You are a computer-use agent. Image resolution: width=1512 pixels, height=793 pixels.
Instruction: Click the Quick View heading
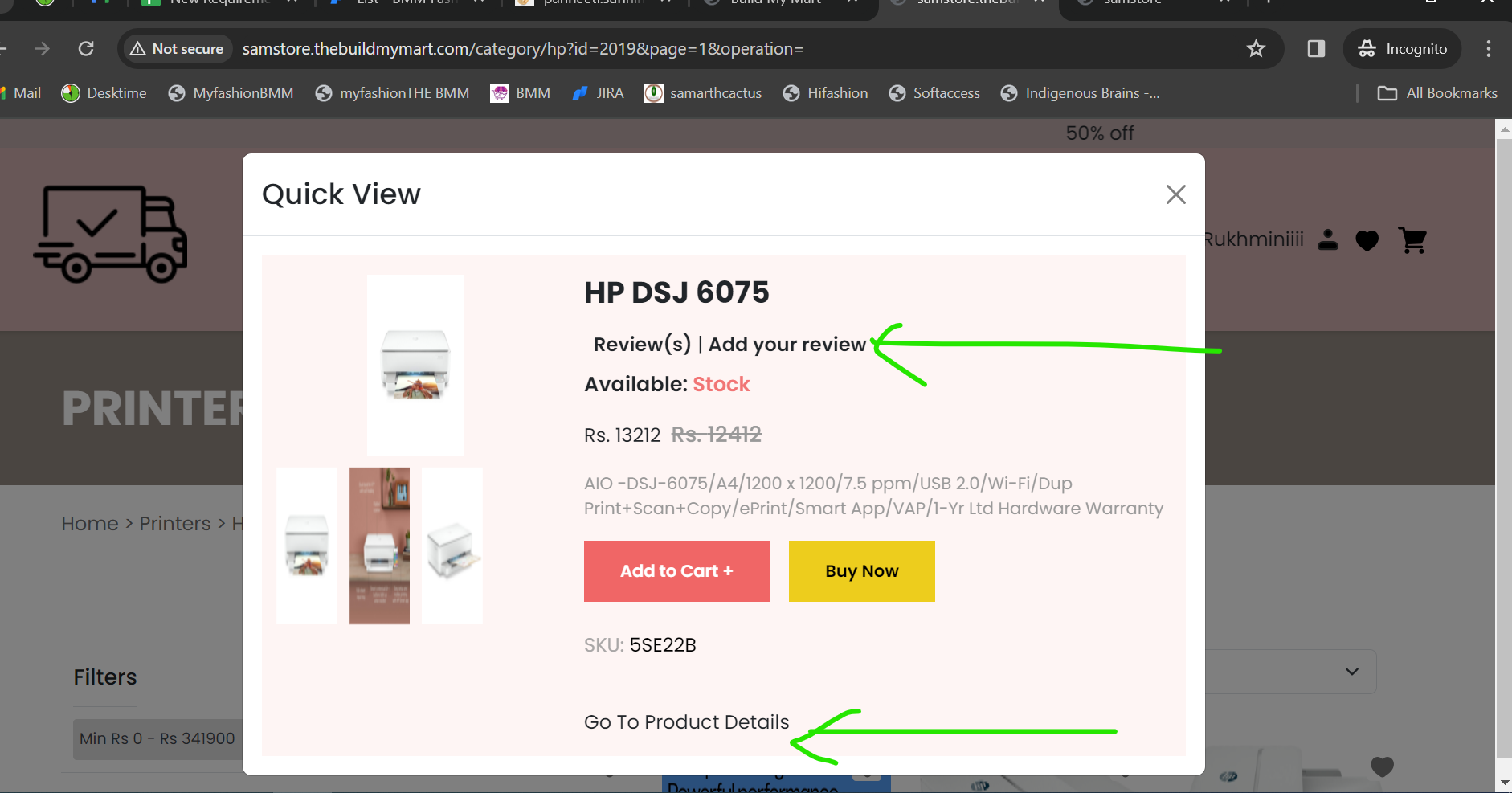click(x=341, y=194)
